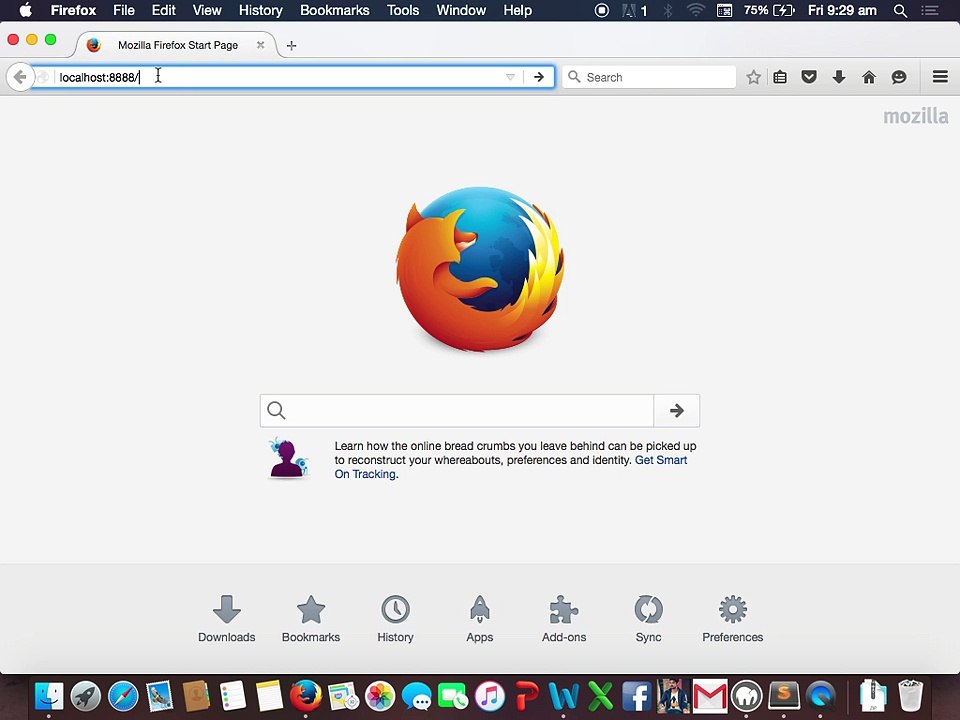Click the Go arrow in address bar
Screen dimensions: 960x720
(x=539, y=77)
